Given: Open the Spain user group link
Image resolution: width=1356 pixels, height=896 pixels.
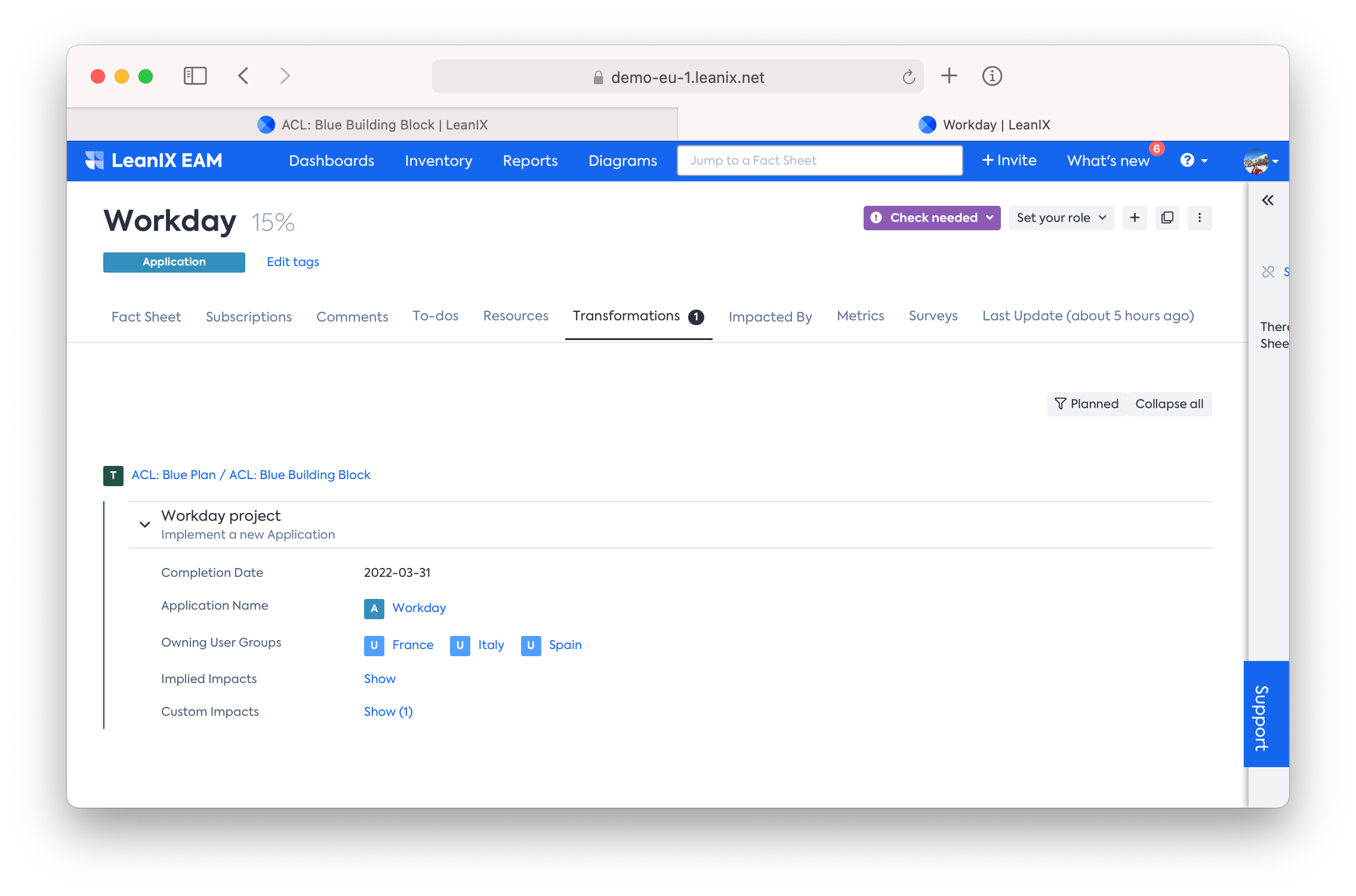Looking at the screenshot, I should 565,645.
